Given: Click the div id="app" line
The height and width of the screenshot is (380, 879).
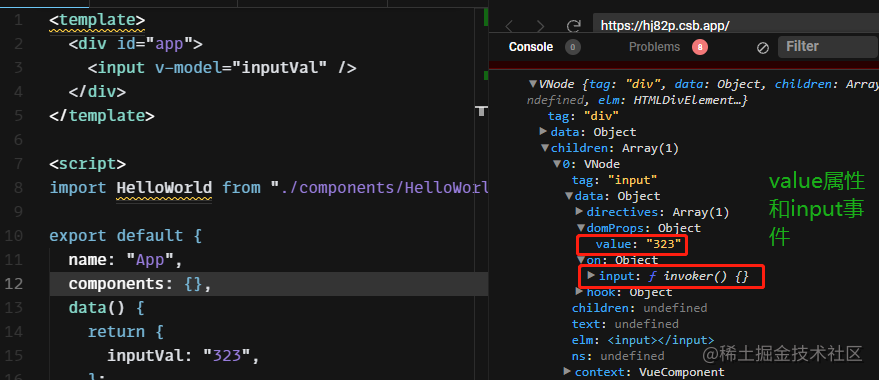Looking at the screenshot, I should (135, 44).
